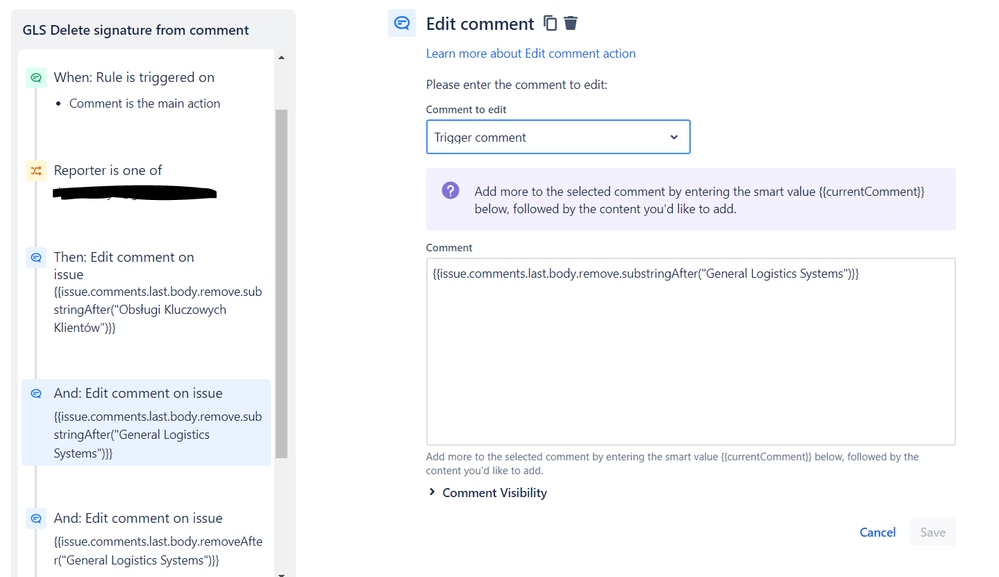Expand the Comment Visibility section

tap(488, 492)
